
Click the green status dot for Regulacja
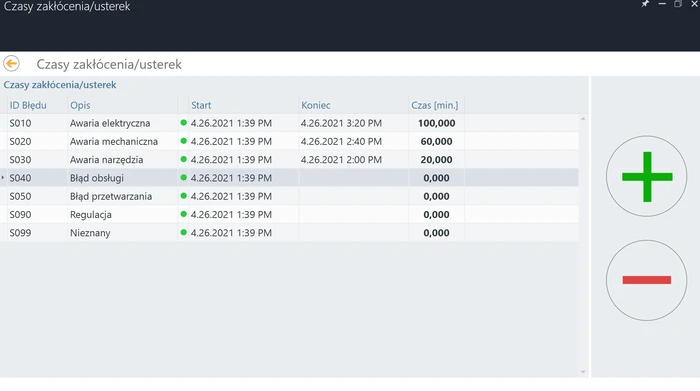[x=183, y=214]
